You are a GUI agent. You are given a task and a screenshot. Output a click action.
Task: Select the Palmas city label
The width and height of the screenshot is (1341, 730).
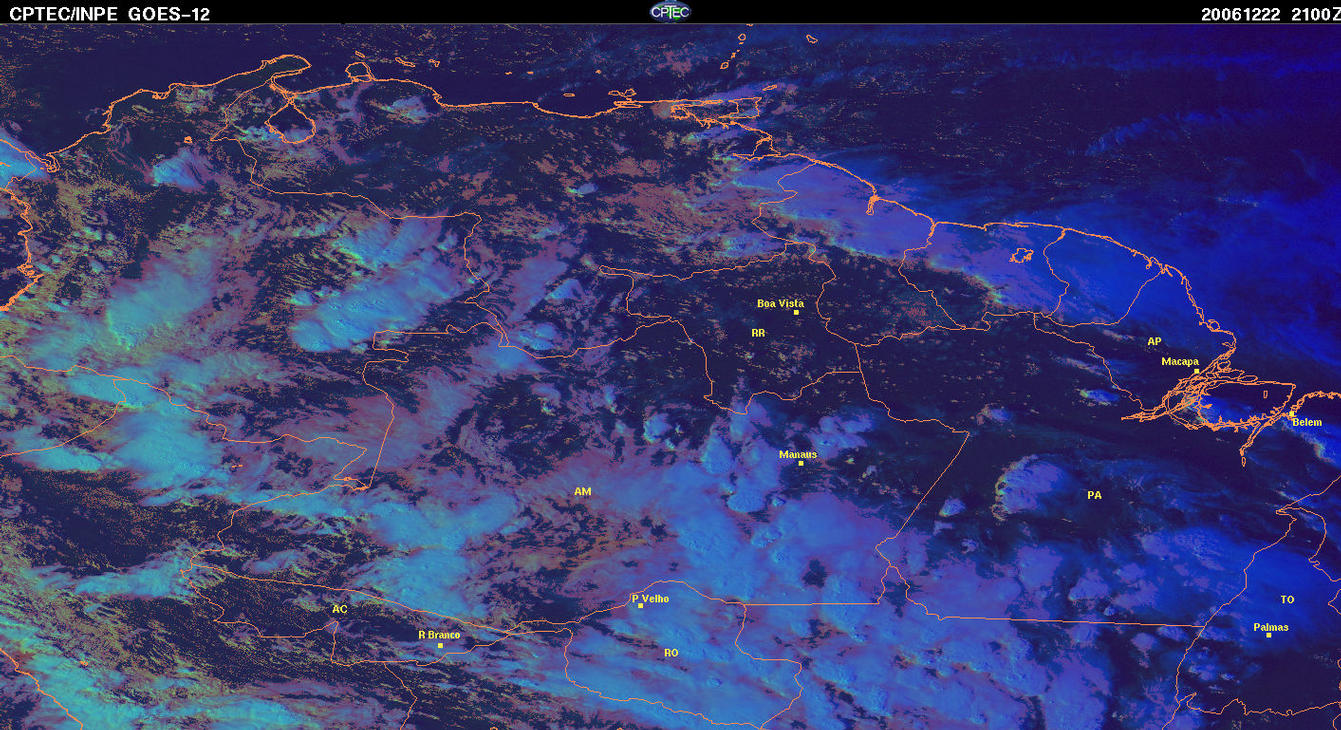coord(1271,627)
